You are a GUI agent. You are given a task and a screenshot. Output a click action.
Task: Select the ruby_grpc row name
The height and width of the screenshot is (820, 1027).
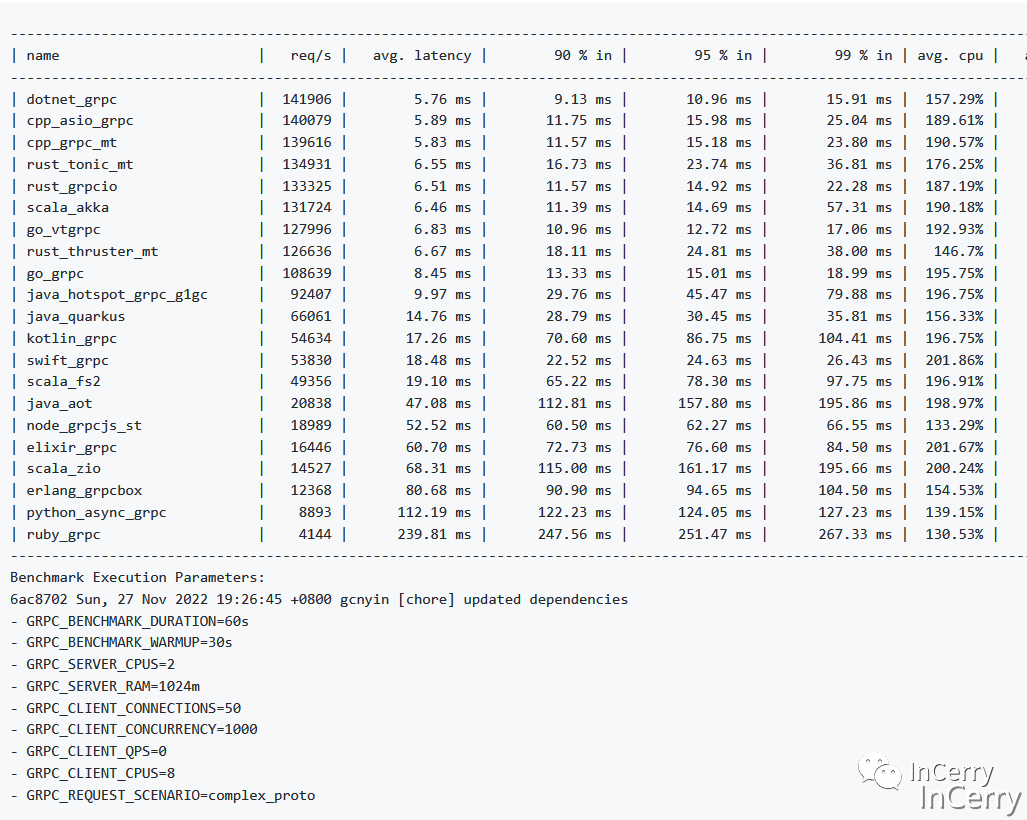tap(63, 534)
